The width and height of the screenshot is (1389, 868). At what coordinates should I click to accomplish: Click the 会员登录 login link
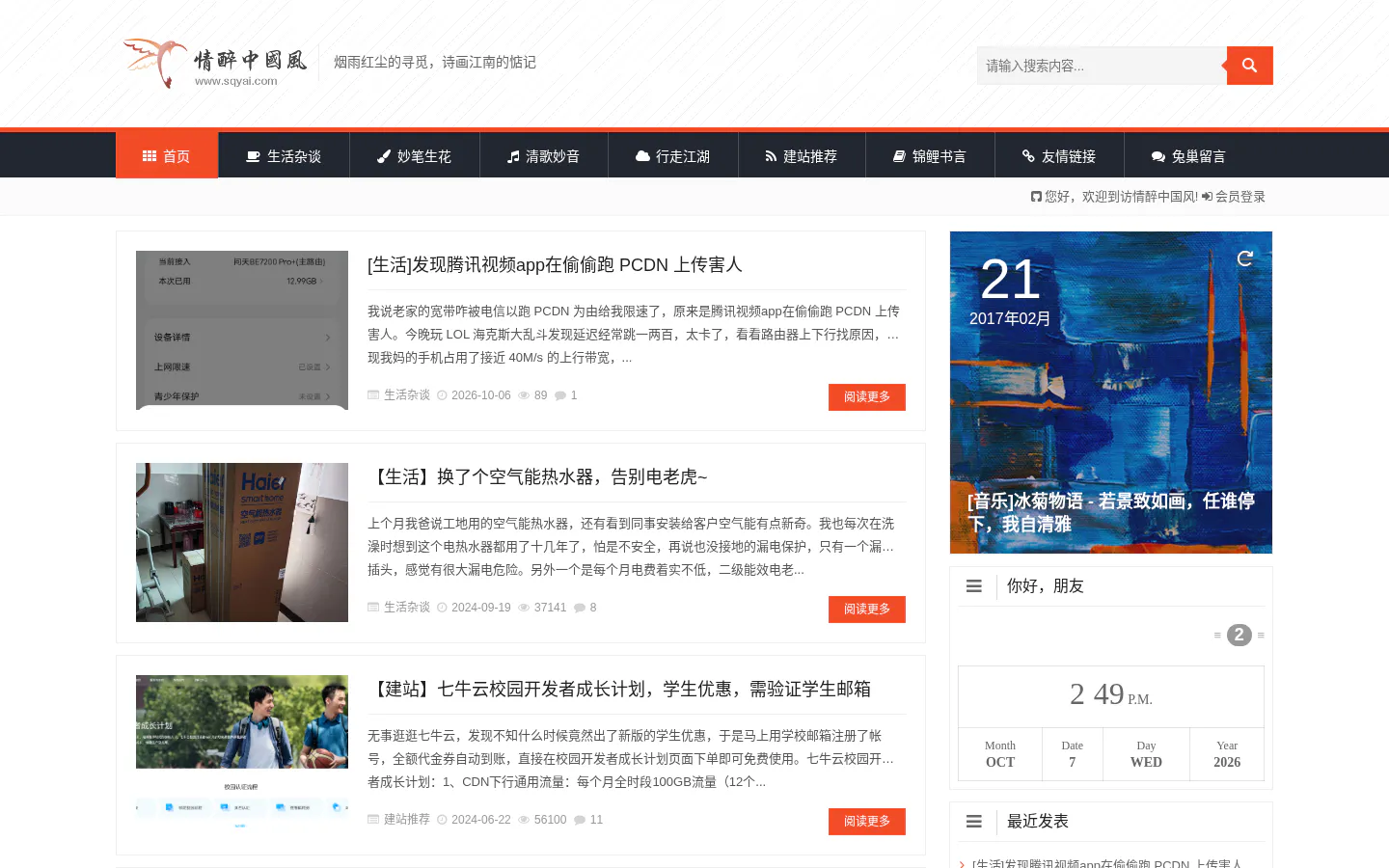(1240, 197)
